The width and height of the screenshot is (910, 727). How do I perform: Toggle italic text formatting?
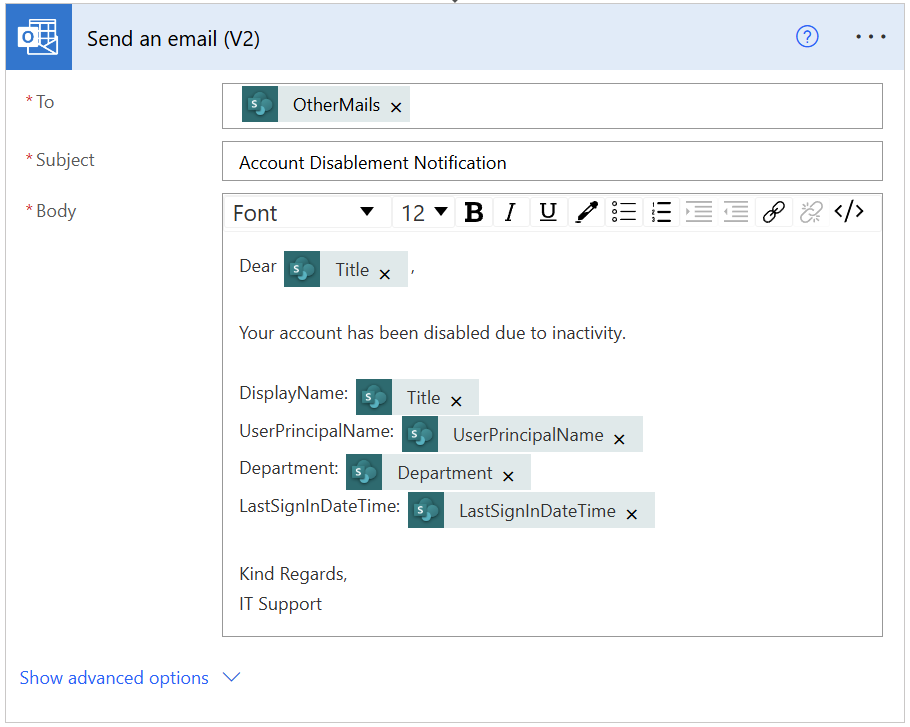pos(510,212)
